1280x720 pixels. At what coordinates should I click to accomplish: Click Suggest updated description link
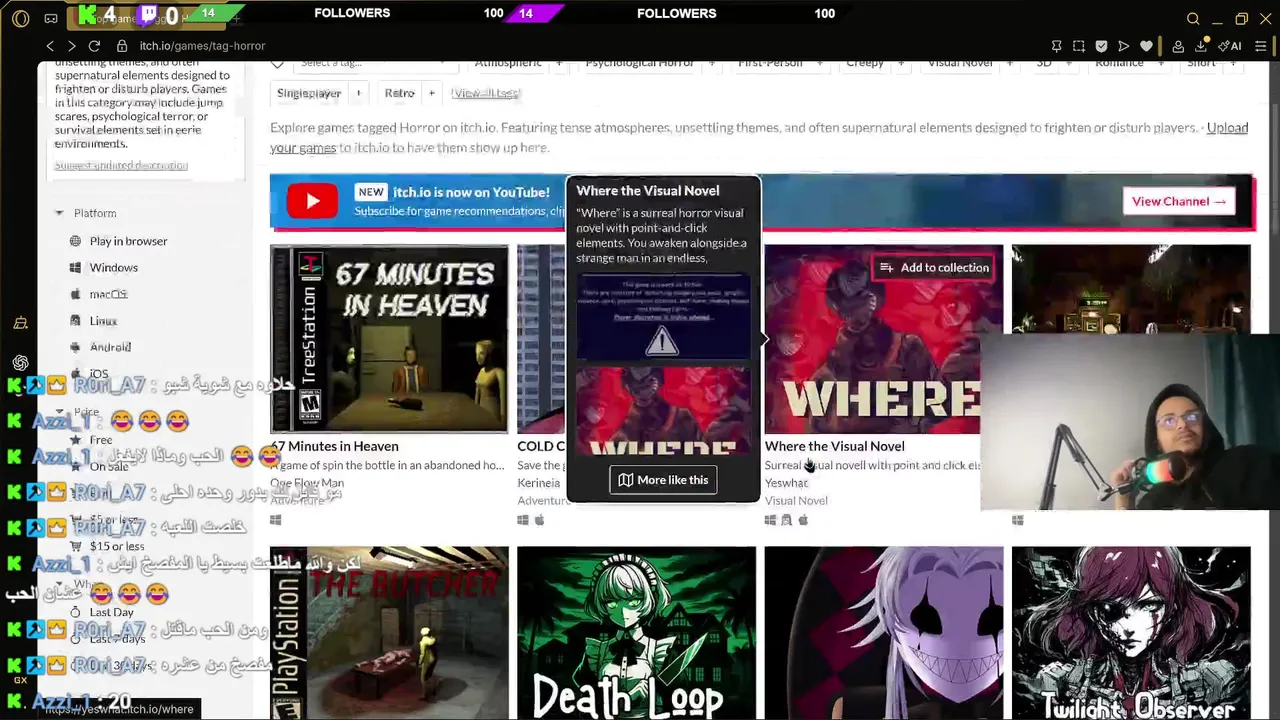click(121, 165)
